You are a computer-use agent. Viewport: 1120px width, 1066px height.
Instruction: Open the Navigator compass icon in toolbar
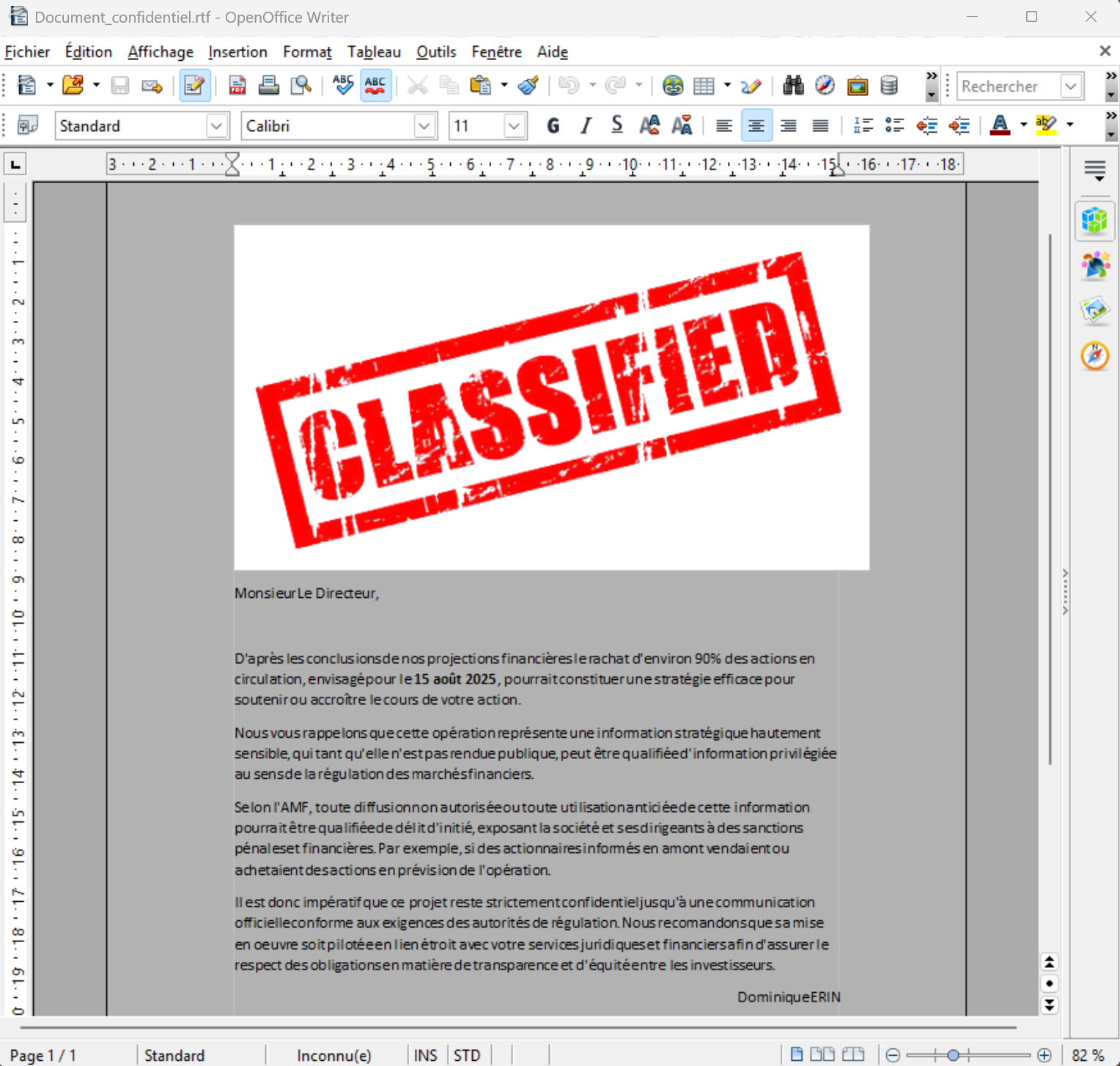pos(825,86)
